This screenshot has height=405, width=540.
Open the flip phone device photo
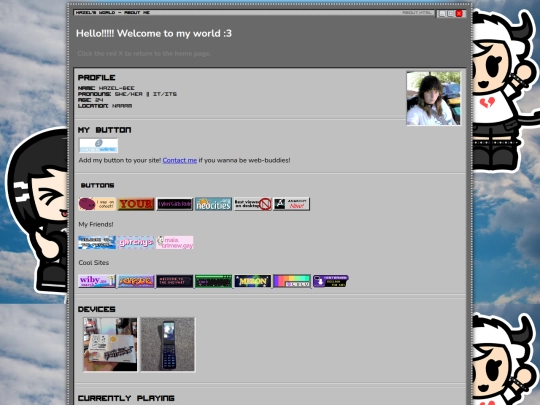pyautogui.click(x=168, y=344)
